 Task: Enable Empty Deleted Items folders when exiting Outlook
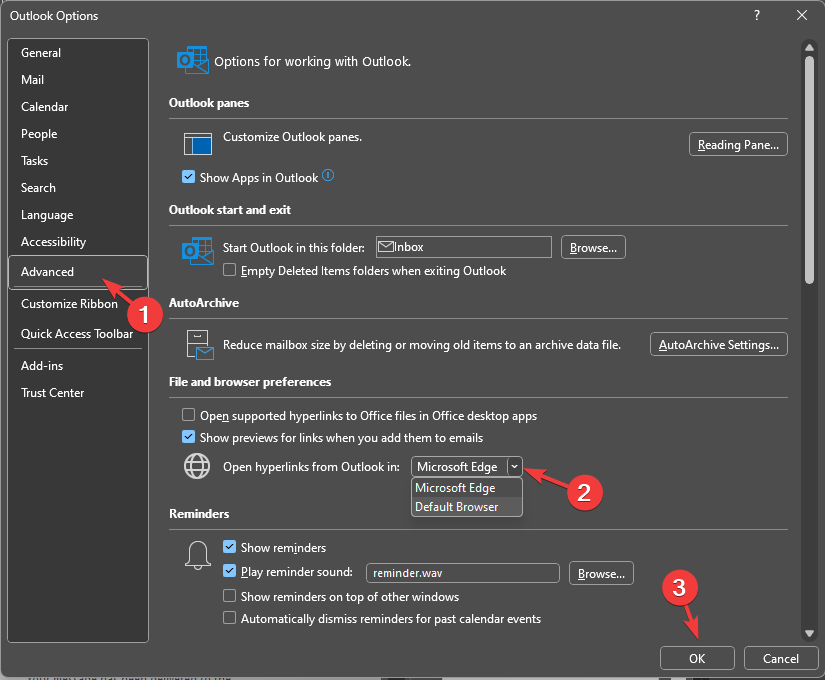click(229, 270)
